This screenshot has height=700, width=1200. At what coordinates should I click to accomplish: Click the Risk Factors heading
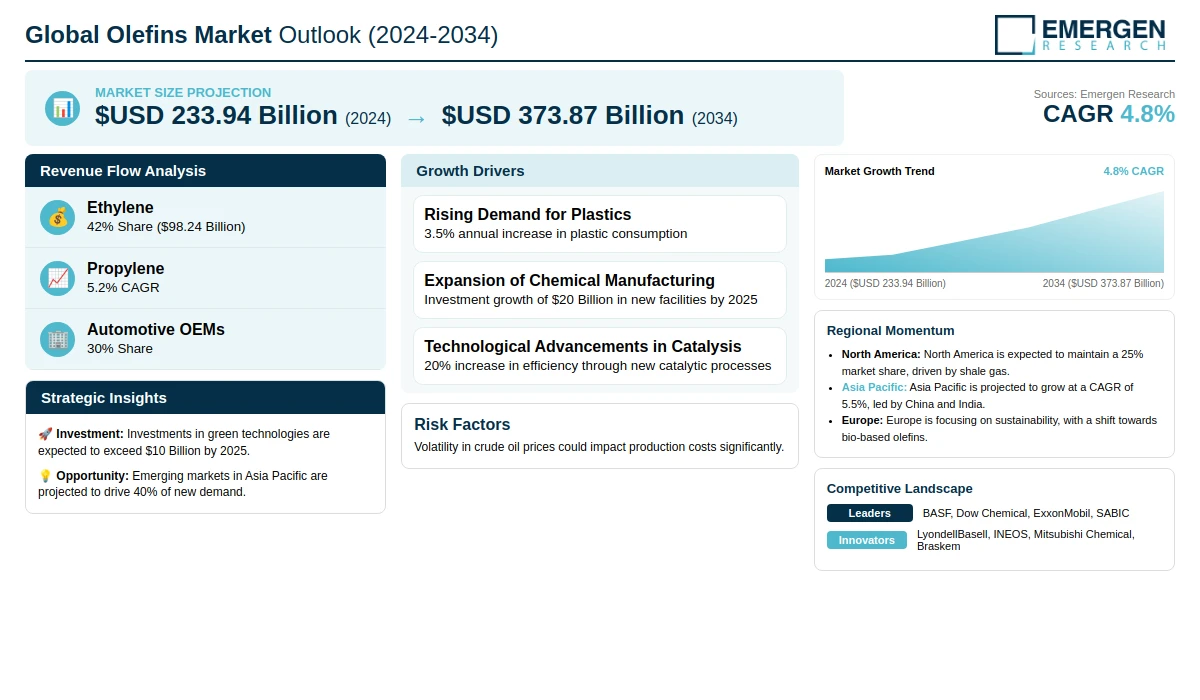pyautogui.click(x=462, y=424)
